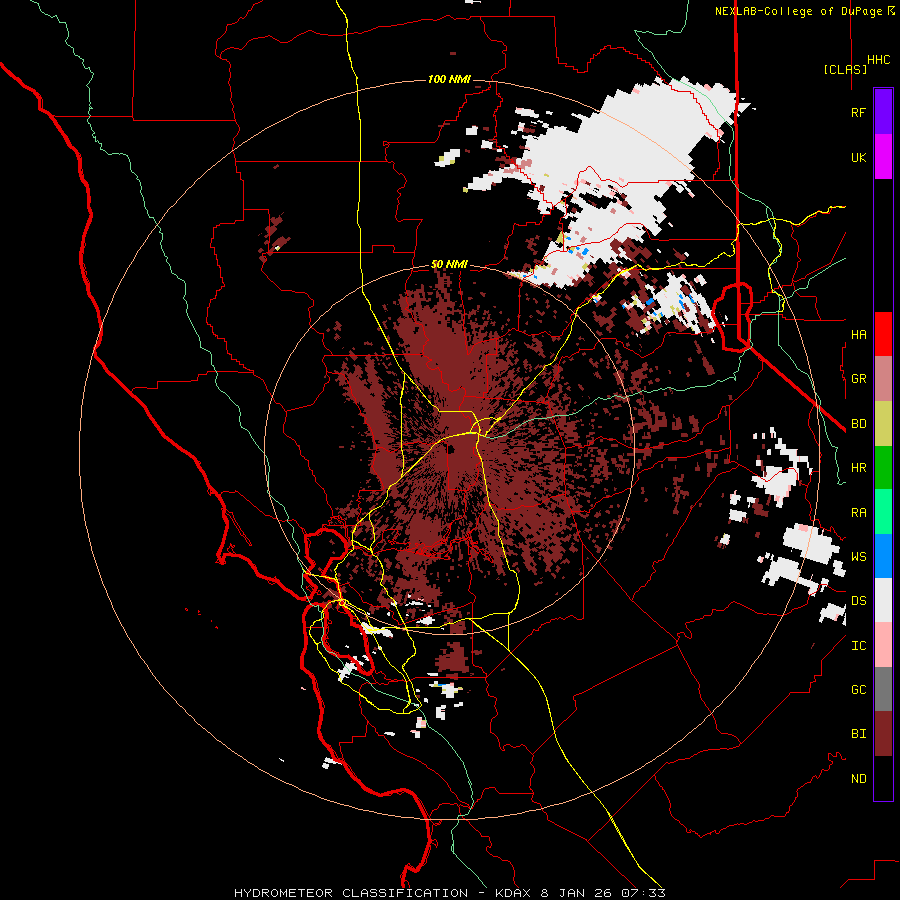Click the BI legend label
The image size is (900, 900).
859,734
